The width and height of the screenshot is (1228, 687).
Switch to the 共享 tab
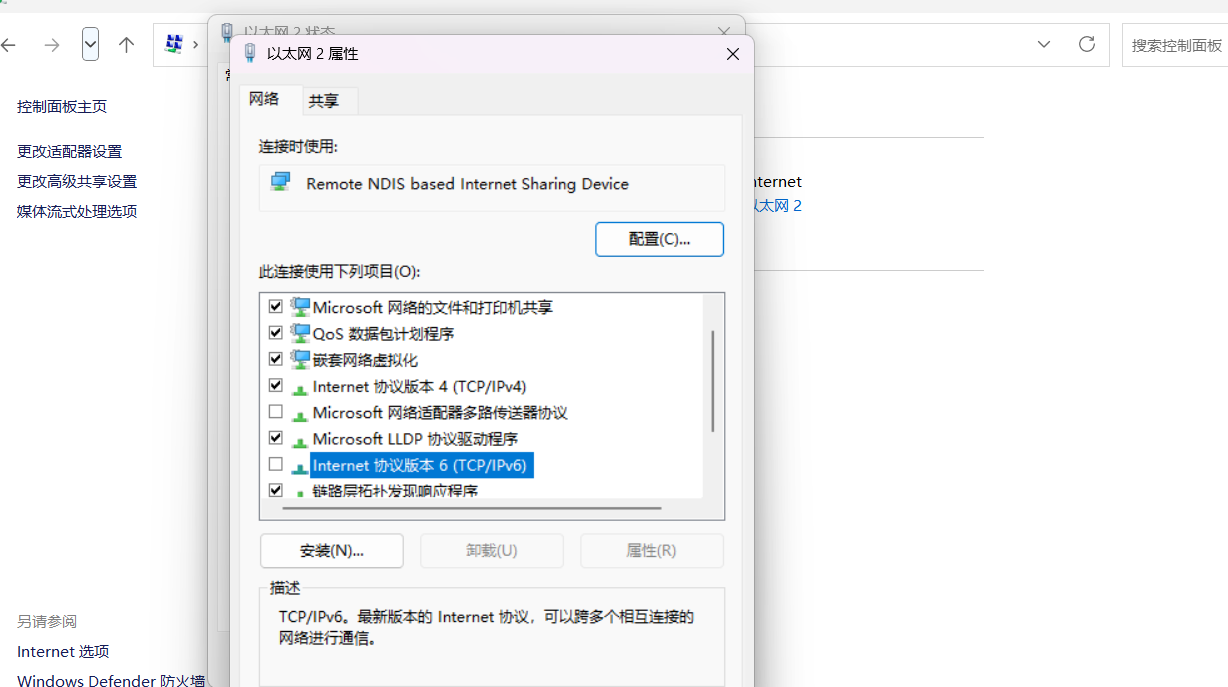point(323,101)
